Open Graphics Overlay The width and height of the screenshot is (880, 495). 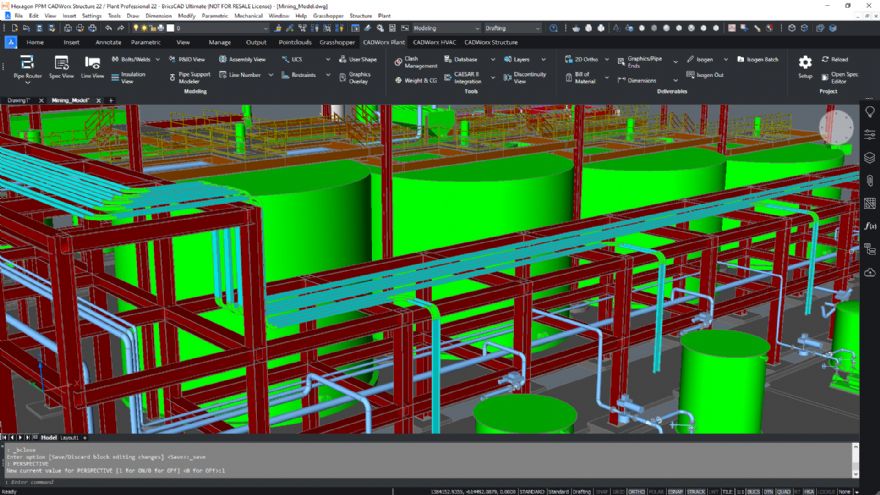pyautogui.click(x=355, y=78)
